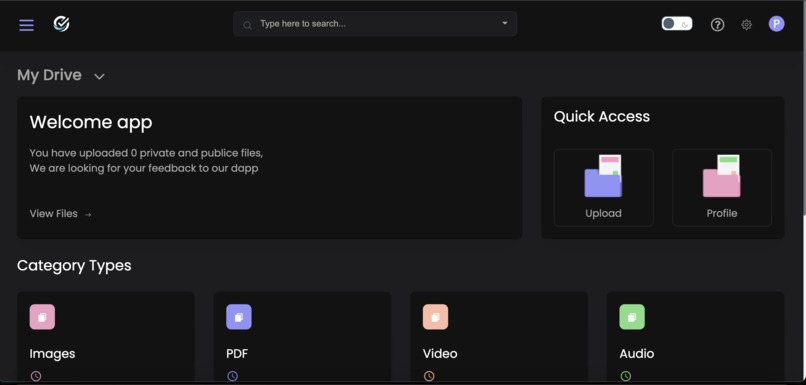The width and height of the screenshot is (806, 385).
Task: Click the Welcome app heading
Action: (x=91, y=122)
